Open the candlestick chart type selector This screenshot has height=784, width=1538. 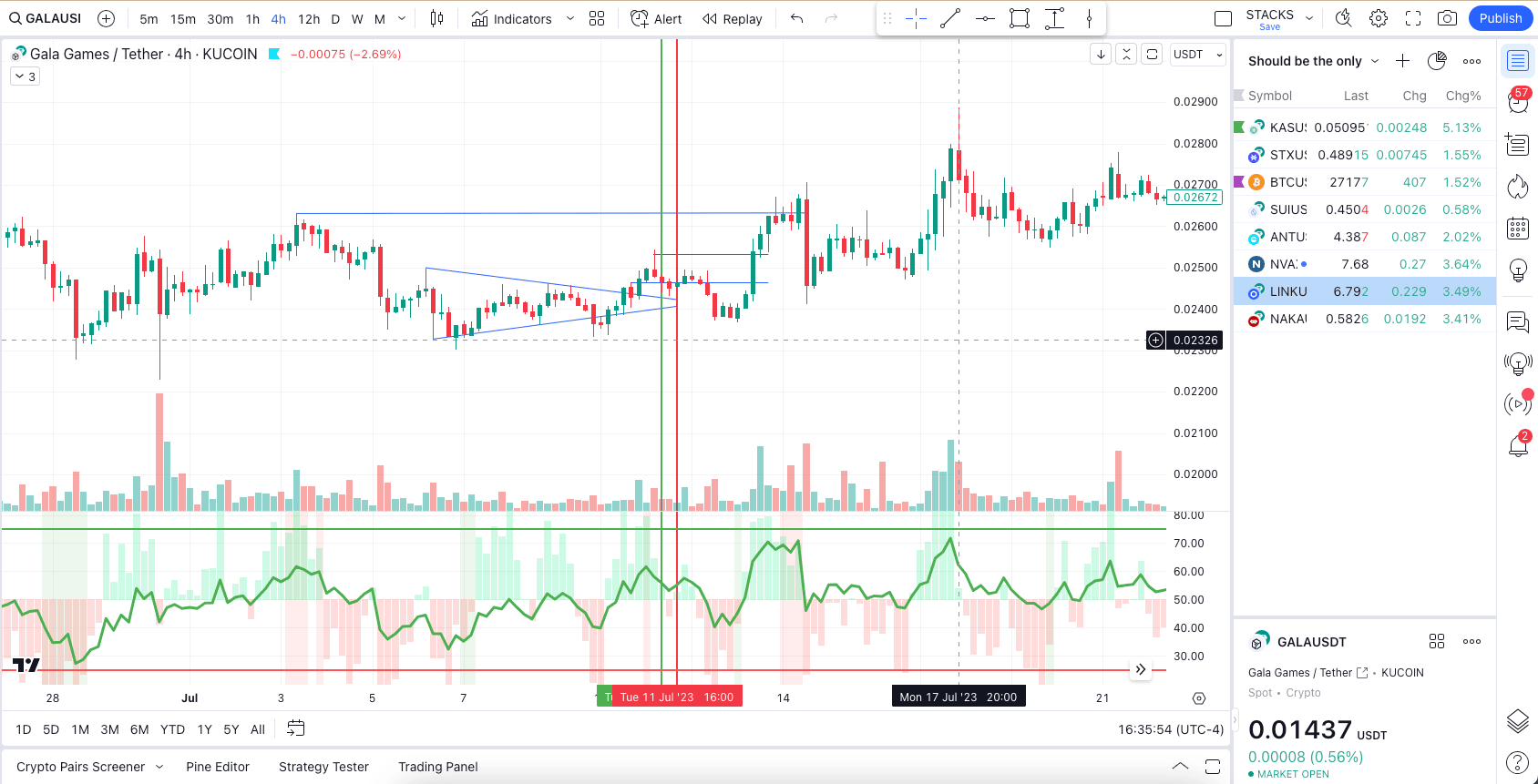pos(437,18)
